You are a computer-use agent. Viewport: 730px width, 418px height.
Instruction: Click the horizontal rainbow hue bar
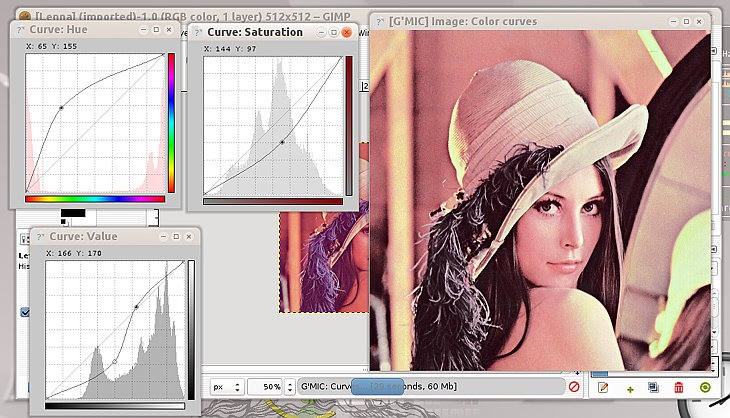point(95,199)
